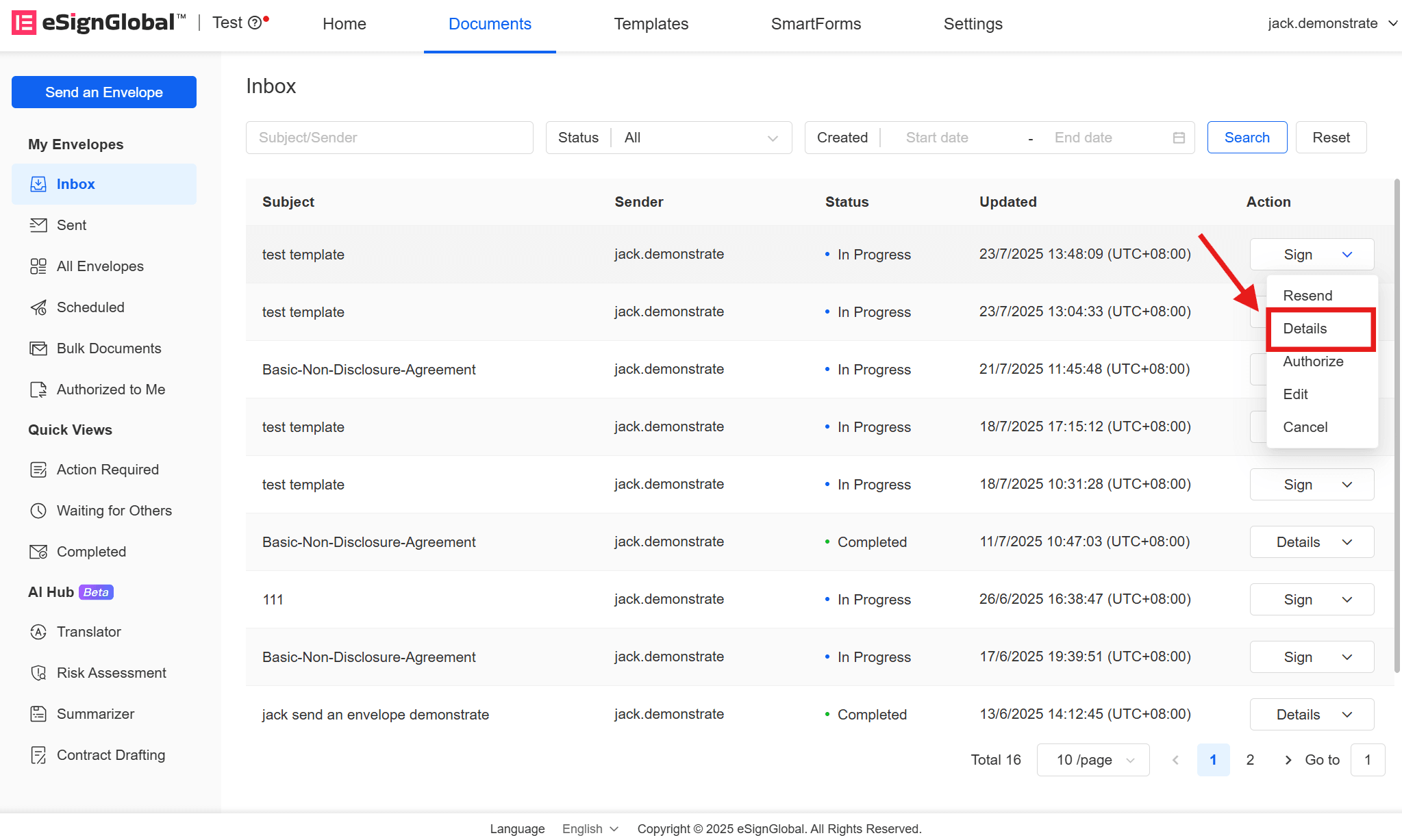
Task: Click Sign for 18/7/2025 10:31:28 row
Action: [x=1298, y=485]
